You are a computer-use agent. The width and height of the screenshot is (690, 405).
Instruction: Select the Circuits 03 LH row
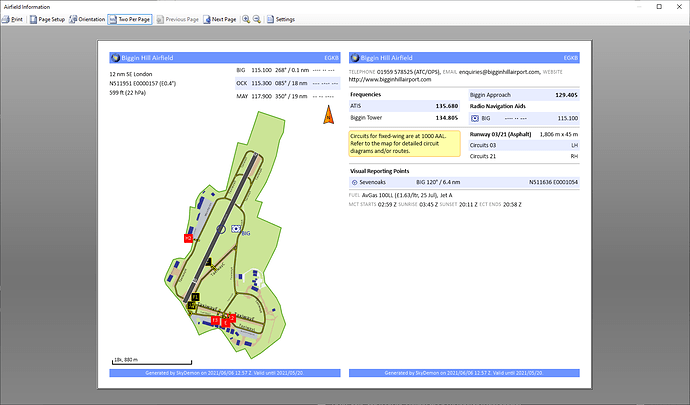point(524,145)
